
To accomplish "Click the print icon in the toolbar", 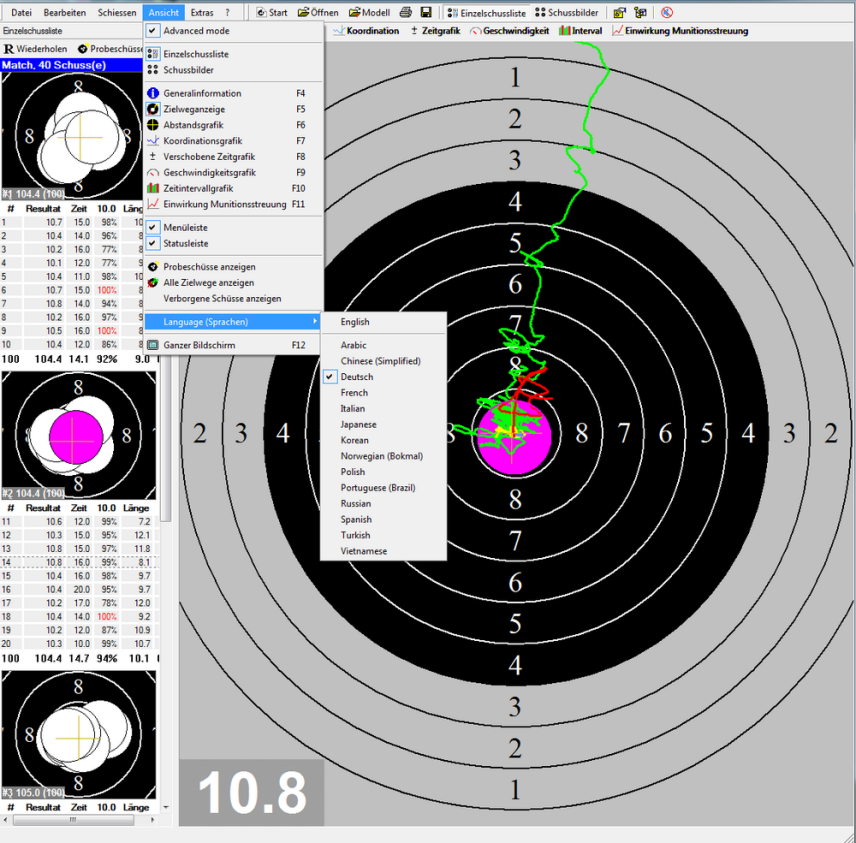I will click(405, 13).
